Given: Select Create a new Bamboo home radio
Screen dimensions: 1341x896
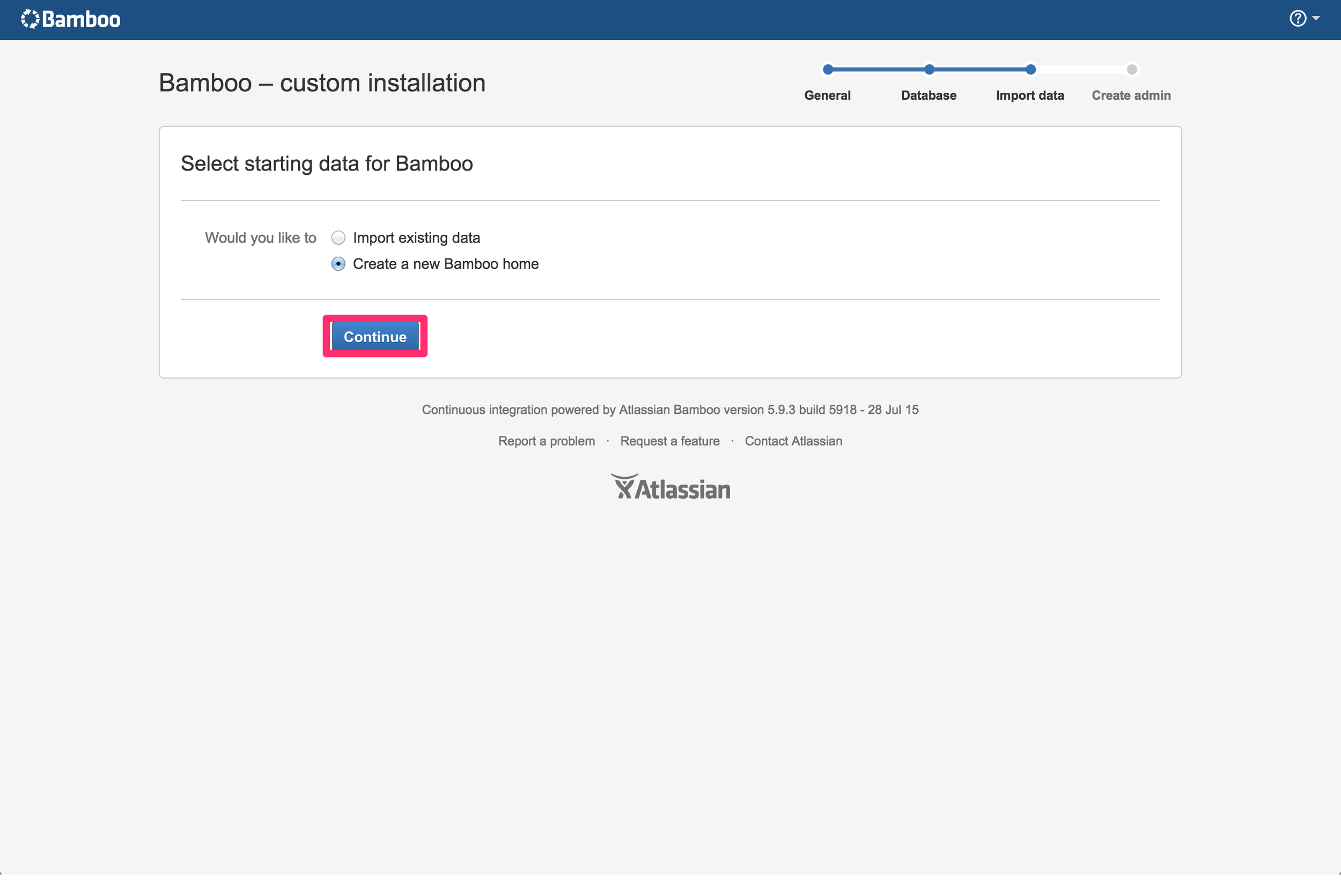Looking at the screenshot, I should pos(338,264).
